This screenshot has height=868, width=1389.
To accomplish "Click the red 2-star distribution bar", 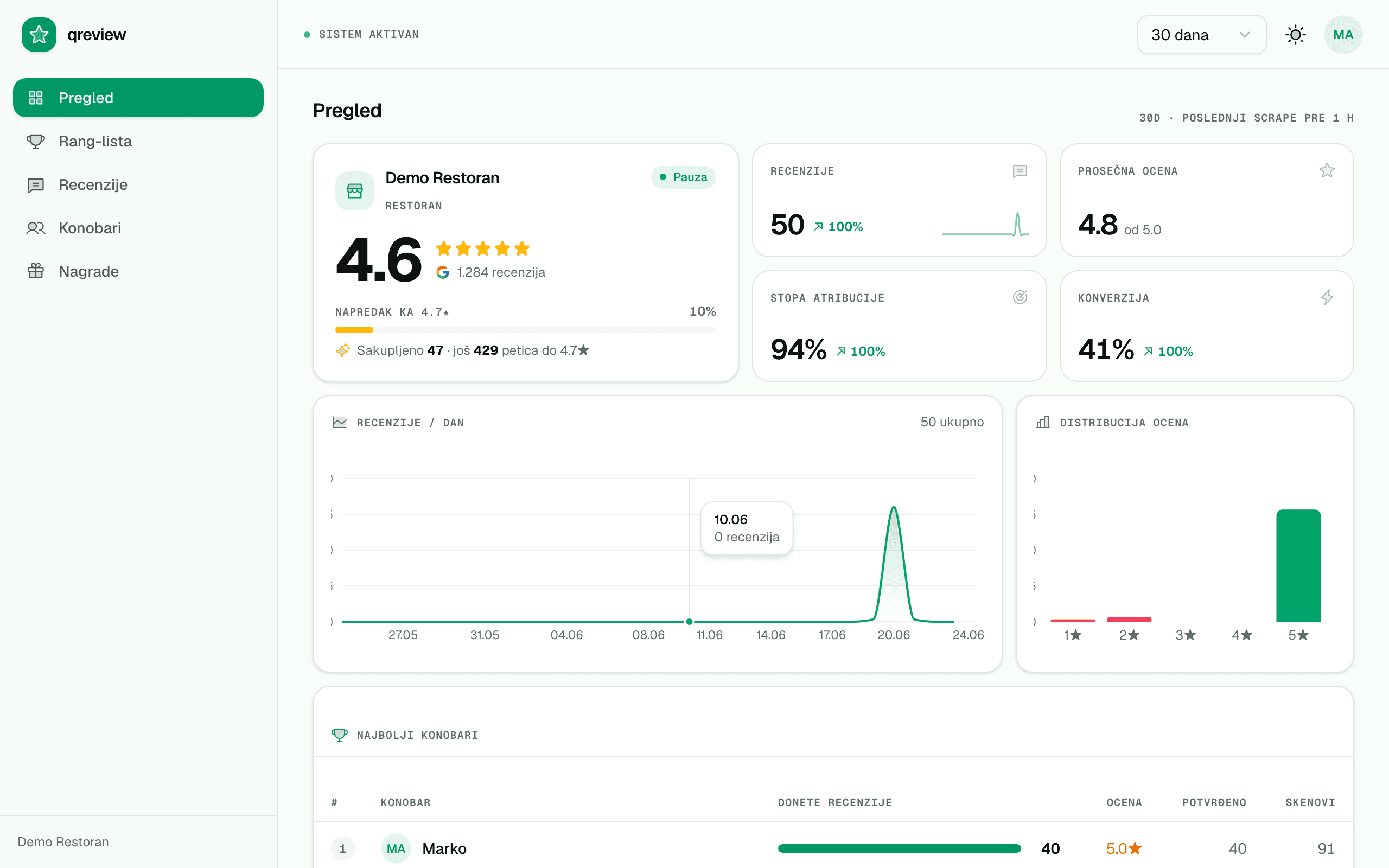I will [x=1129, y=620].
